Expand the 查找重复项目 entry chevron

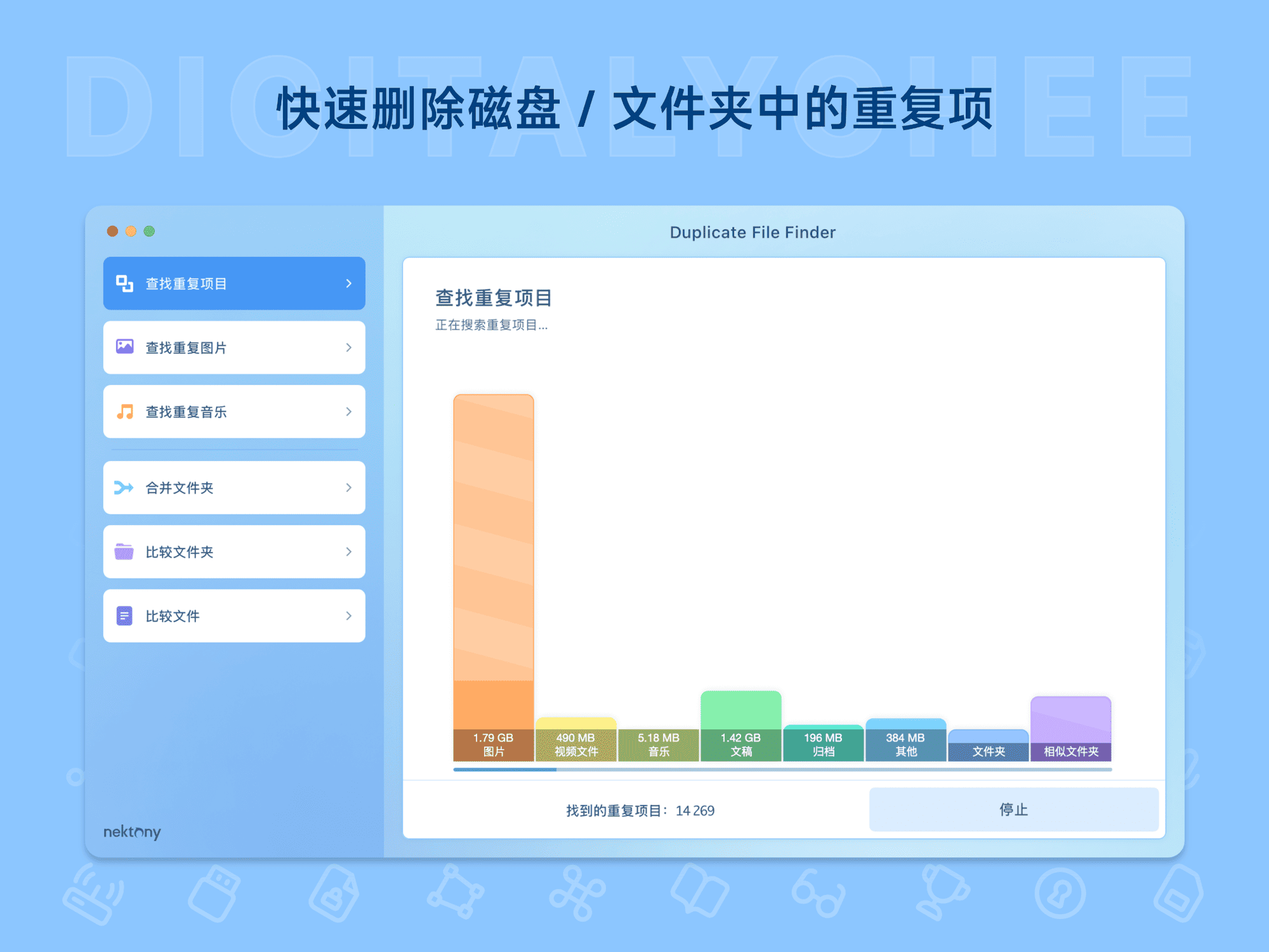[x=348, y=284]
